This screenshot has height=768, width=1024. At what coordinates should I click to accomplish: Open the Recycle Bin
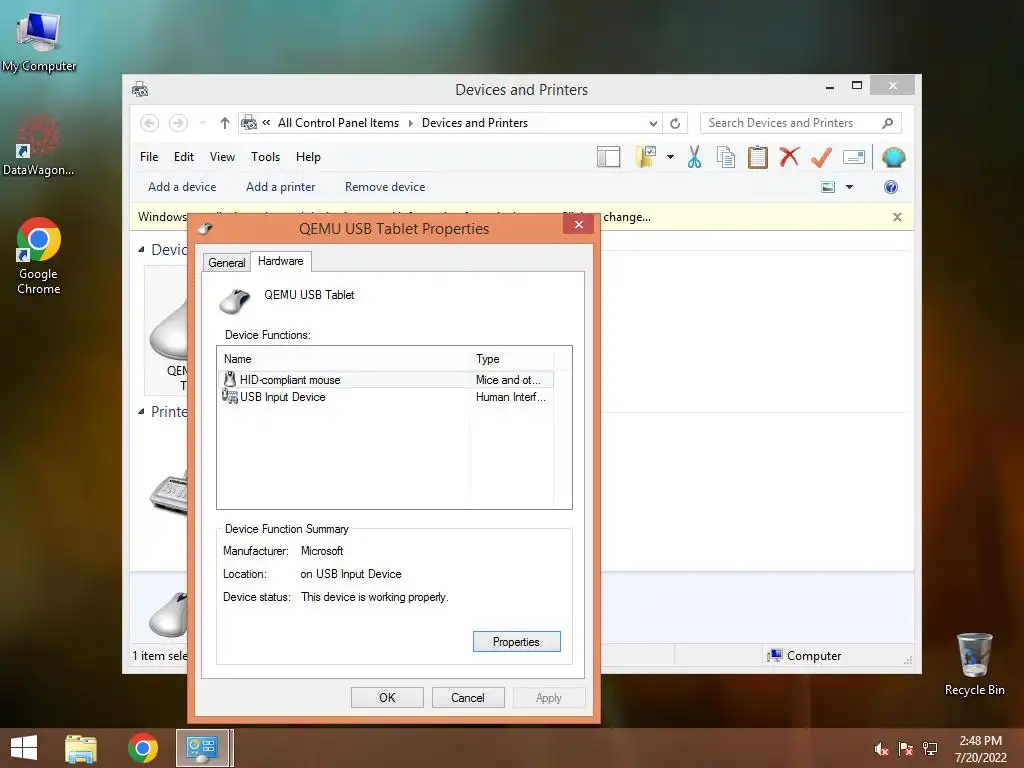pos(974,664)
